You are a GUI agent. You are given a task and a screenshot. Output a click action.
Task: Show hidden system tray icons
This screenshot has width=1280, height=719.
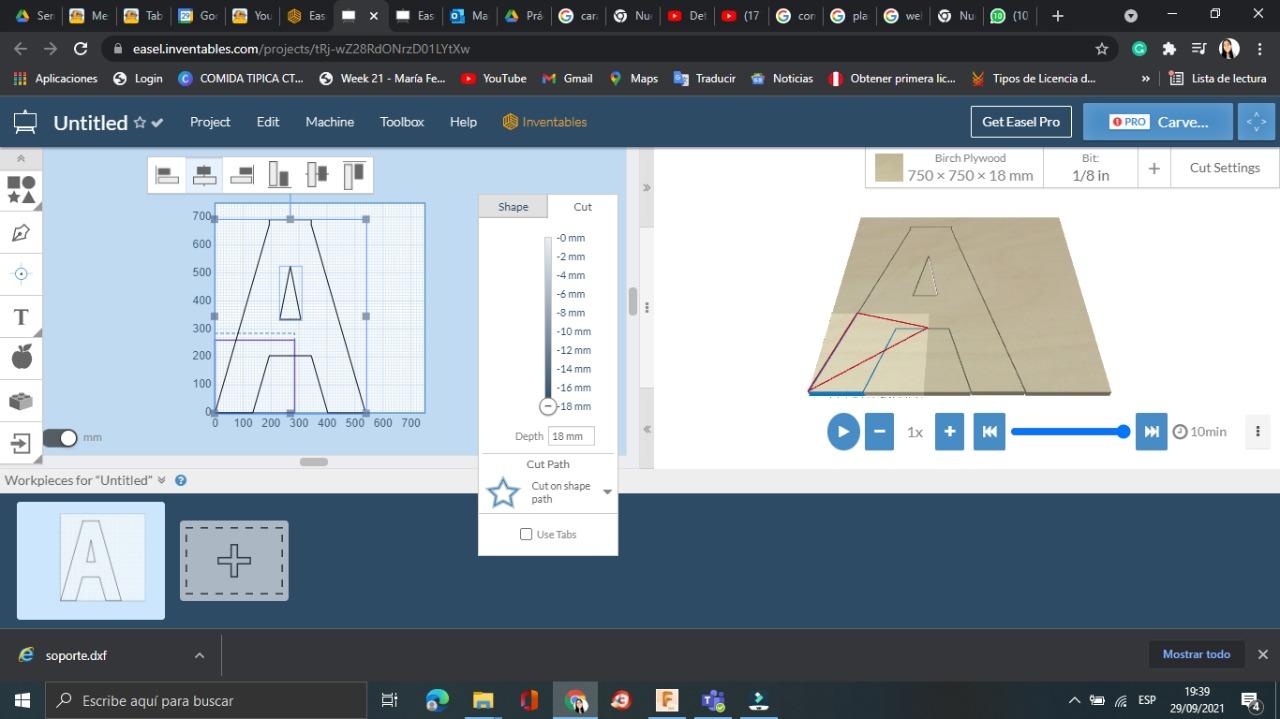(1075, 700)
